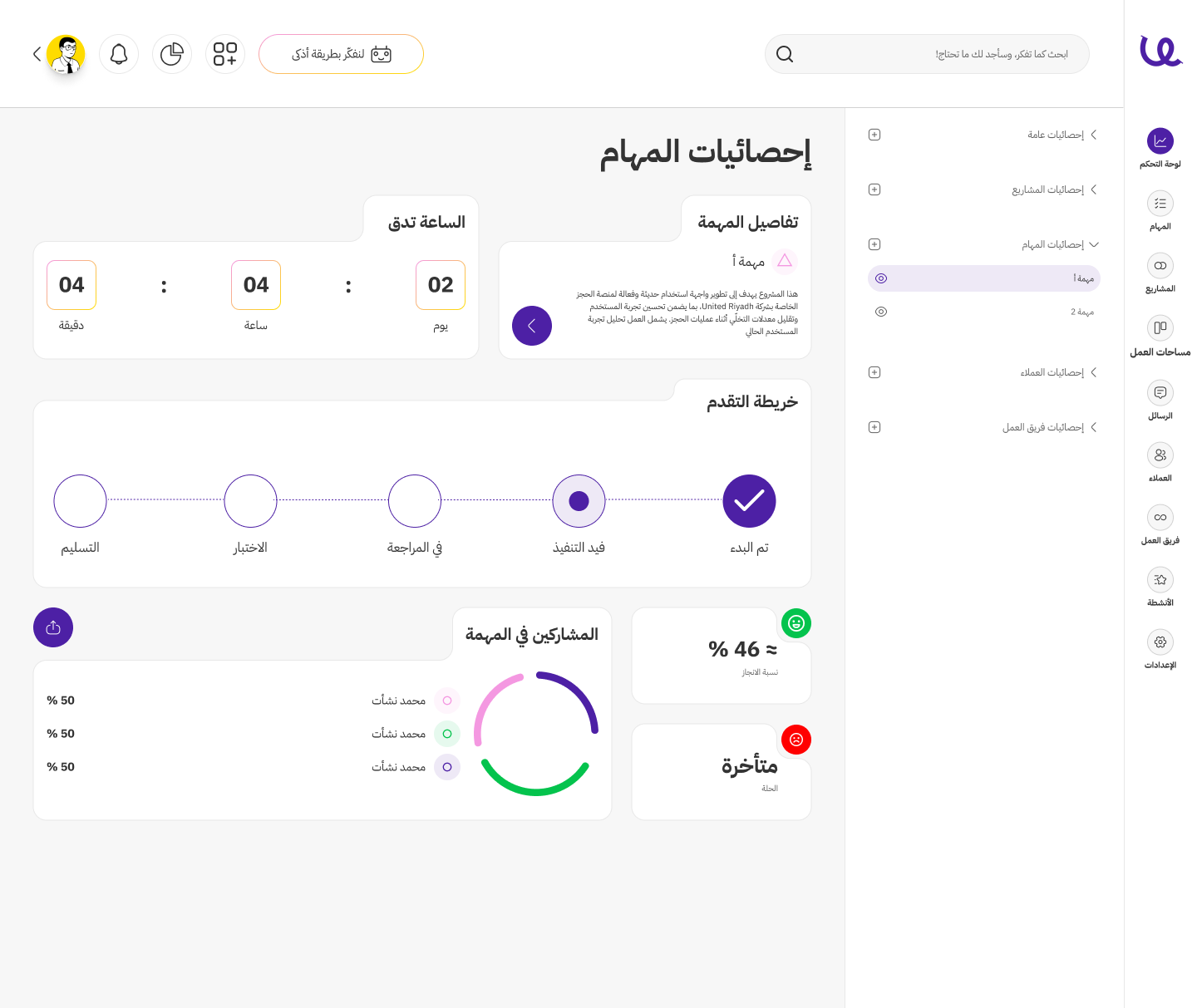Add plus icon for إحصائيات العملاء
The width and height of the screenshot is (1197, 1008).
coord(874,372)
